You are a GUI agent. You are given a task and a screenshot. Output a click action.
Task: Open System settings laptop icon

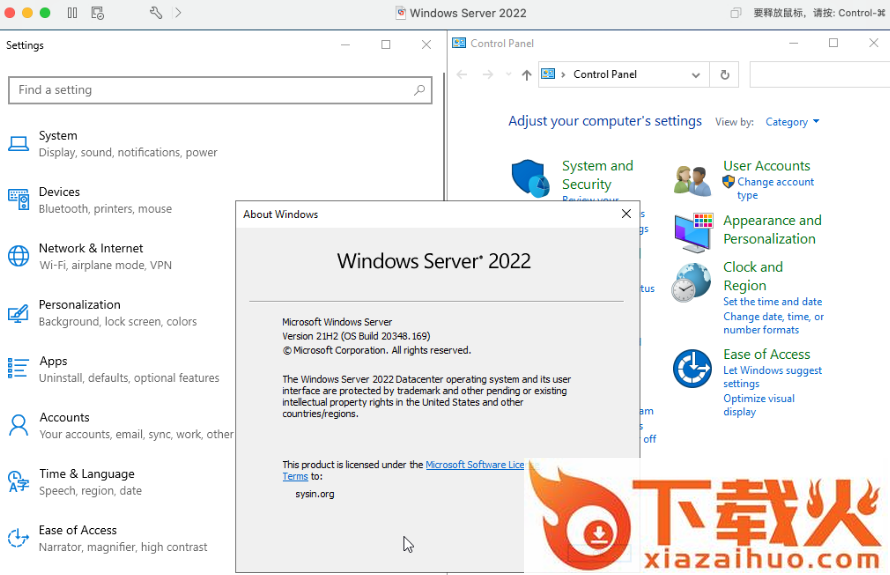click(18, 144)
